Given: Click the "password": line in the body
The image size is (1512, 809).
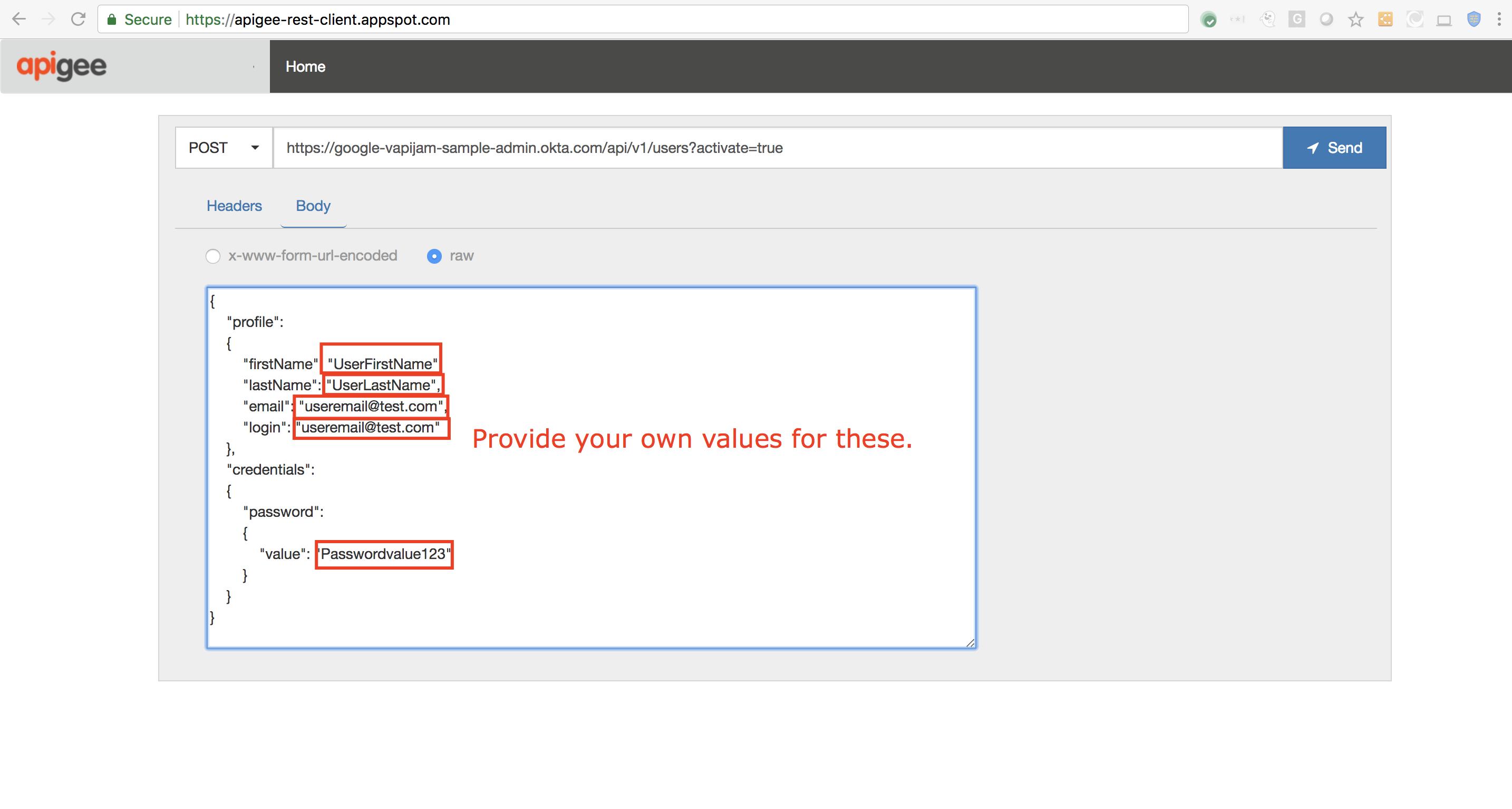Looking at the screenshot, I should click(x=284, y=512).
